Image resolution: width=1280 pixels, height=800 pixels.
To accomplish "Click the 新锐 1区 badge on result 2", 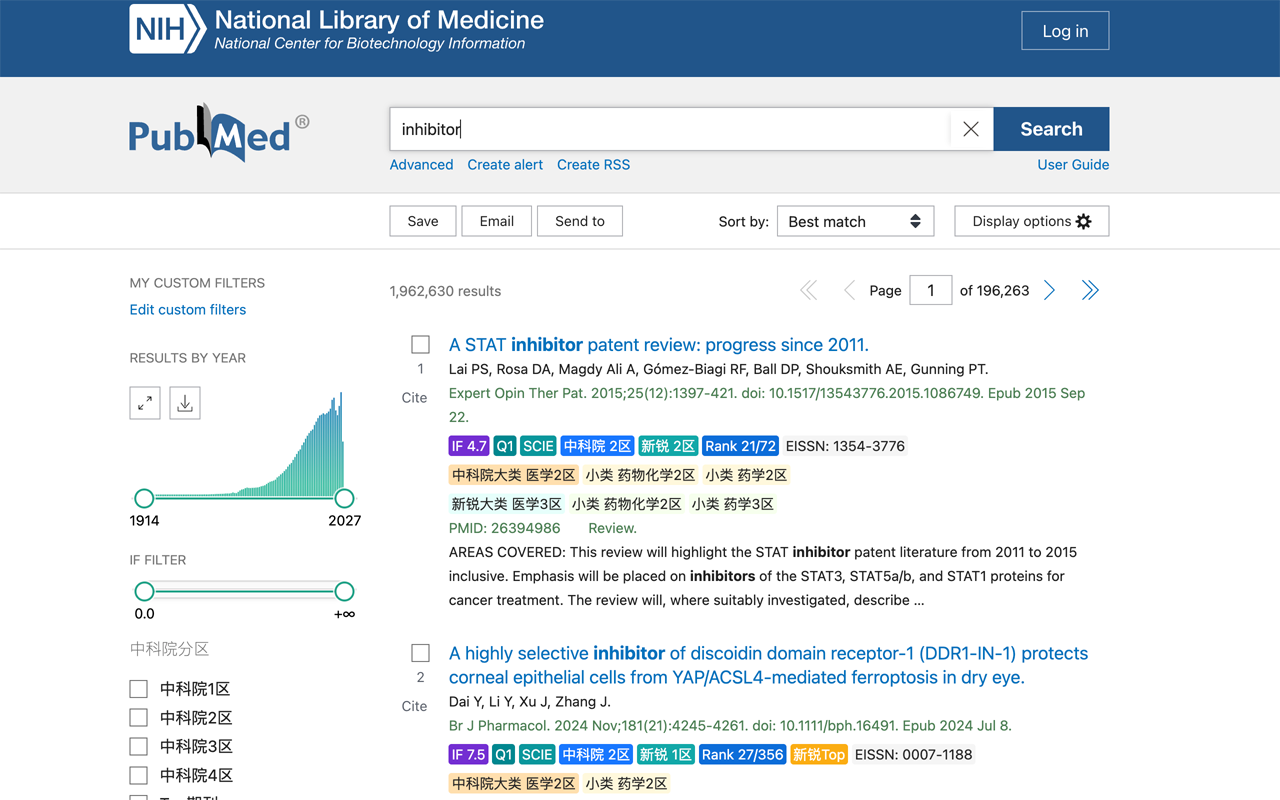I will click(666, 755).
